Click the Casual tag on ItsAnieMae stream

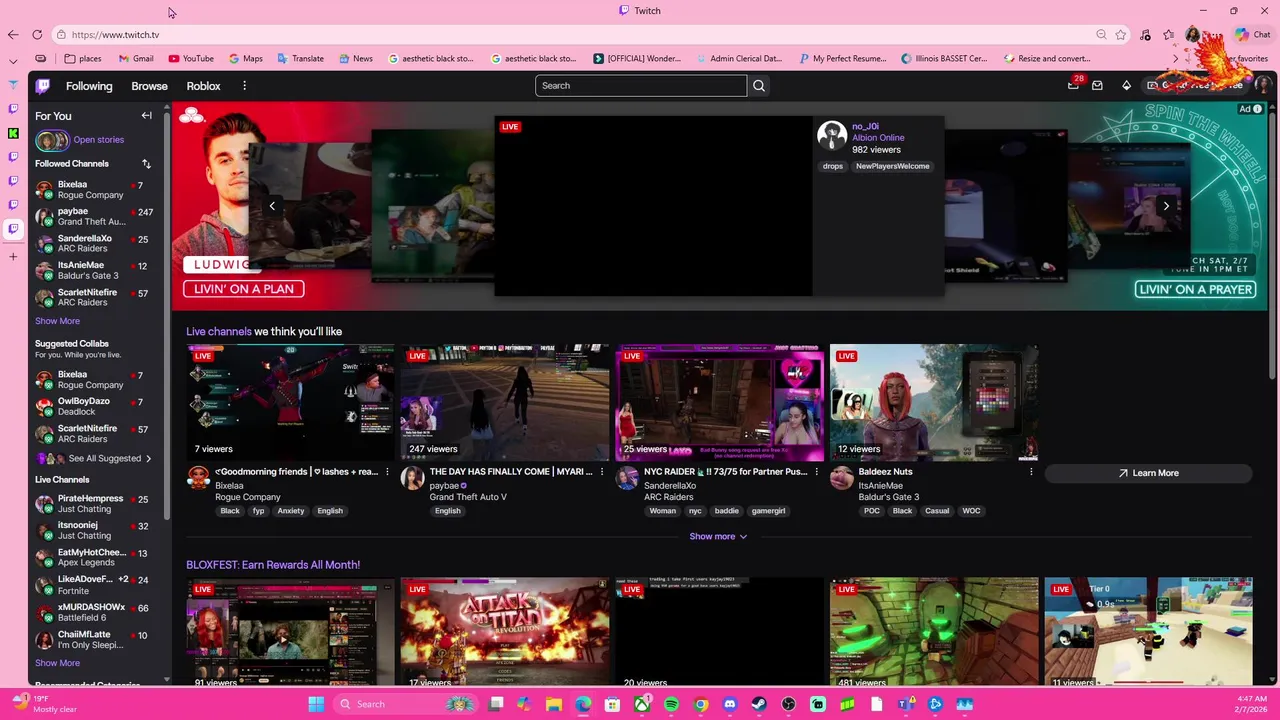pos(937,511)
